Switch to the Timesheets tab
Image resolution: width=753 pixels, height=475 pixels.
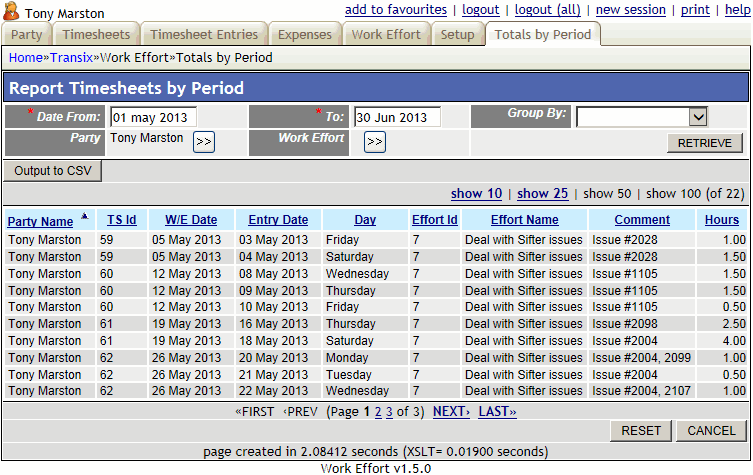tap(97, 35)
